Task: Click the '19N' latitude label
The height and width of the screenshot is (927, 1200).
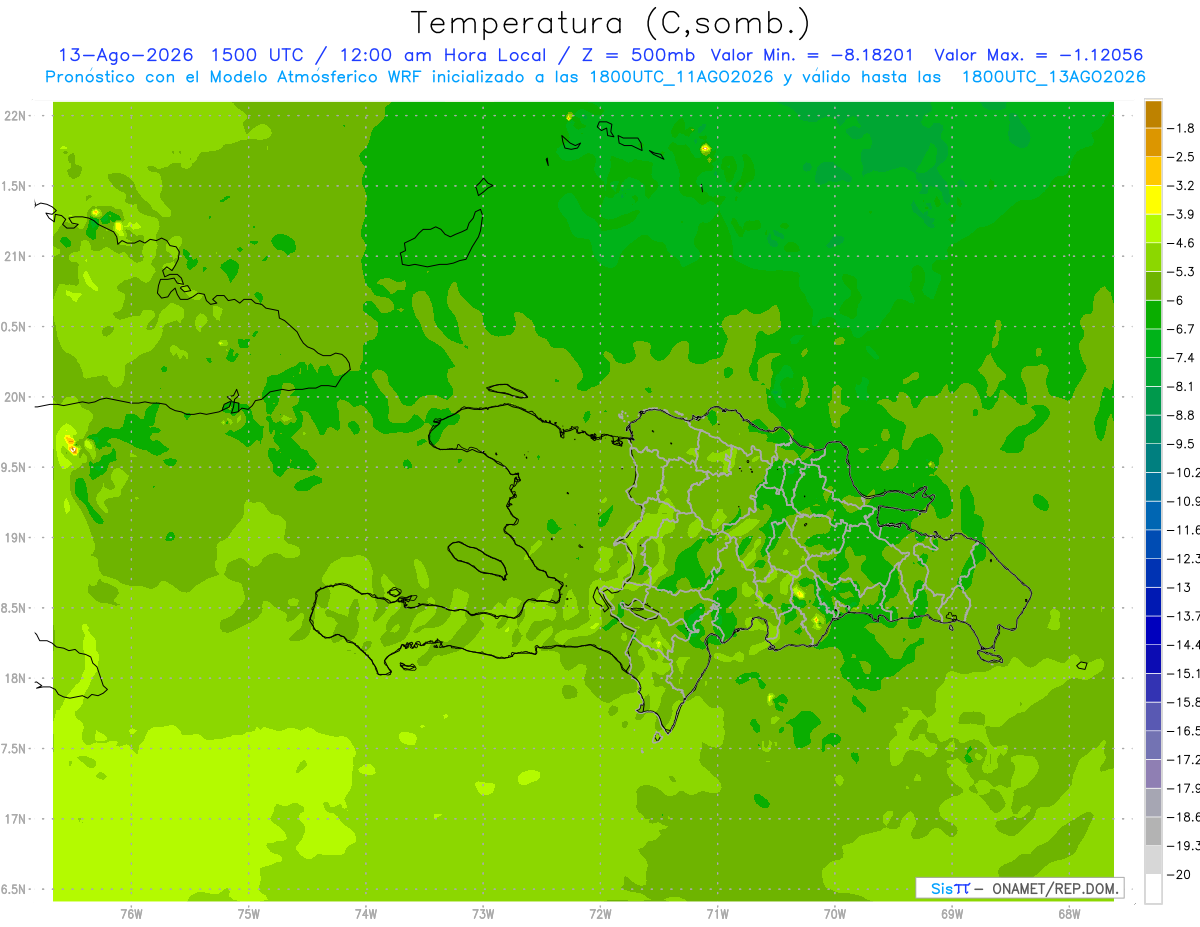Action: click(x=15, y=538)
